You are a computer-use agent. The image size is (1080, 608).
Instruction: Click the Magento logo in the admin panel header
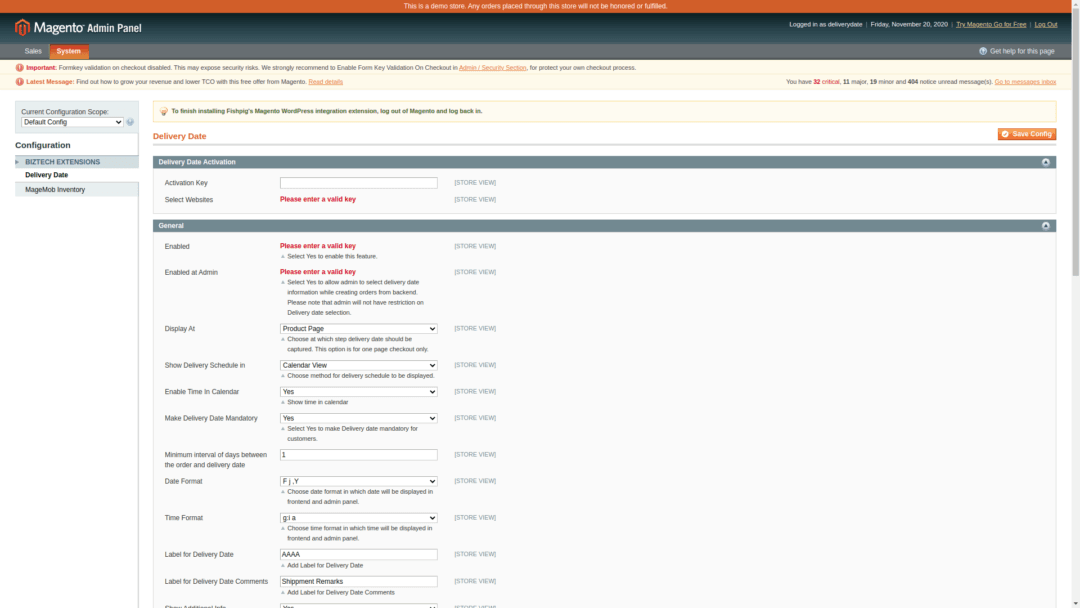tap(20, 28)
